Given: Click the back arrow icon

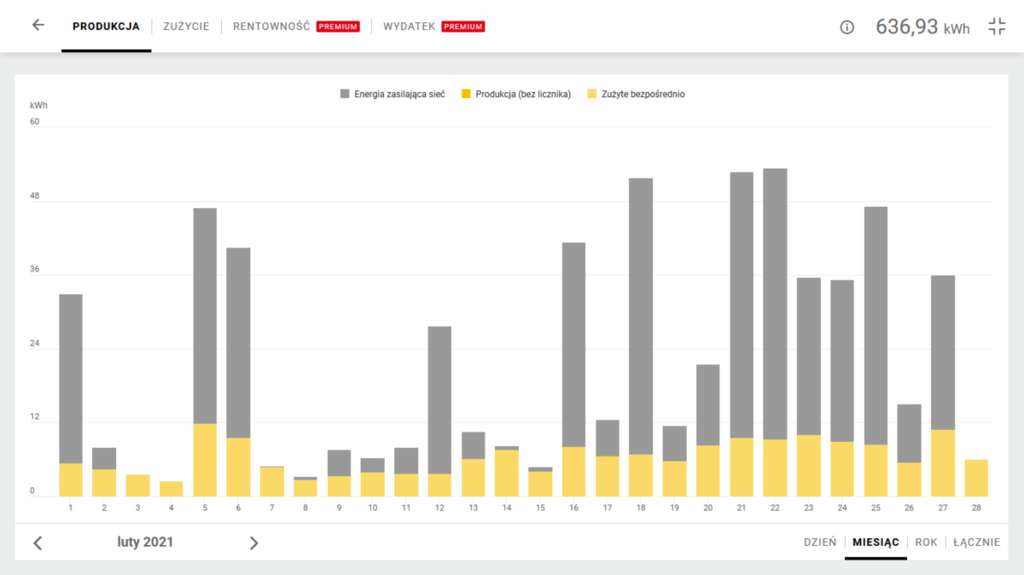Looking at the screenshot, I should click(x=38, y=26).
